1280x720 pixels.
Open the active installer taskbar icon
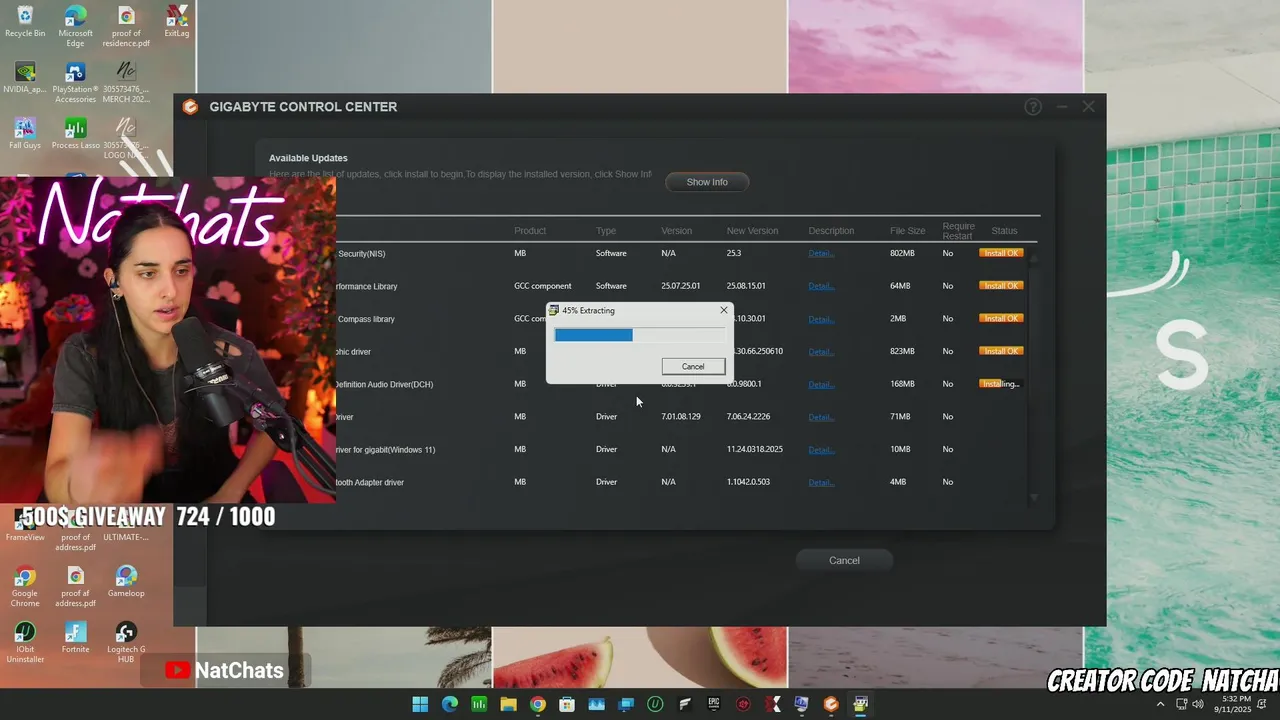coord(860,704)
